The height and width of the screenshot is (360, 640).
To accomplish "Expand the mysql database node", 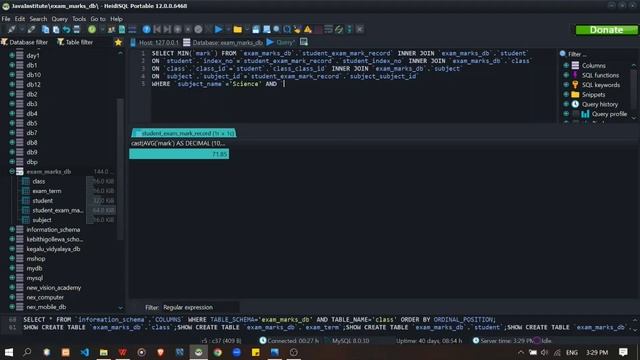I will (12, 278).
